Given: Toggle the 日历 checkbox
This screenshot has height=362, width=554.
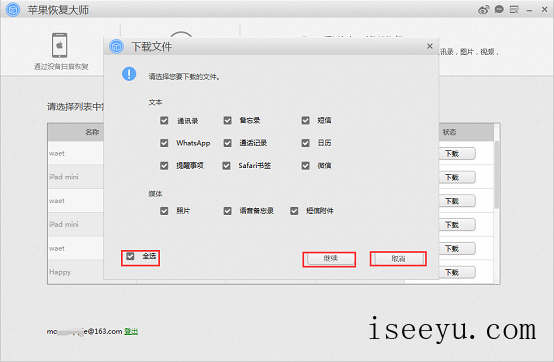Looking at the screenshot, I should click(x=306, y=143).
